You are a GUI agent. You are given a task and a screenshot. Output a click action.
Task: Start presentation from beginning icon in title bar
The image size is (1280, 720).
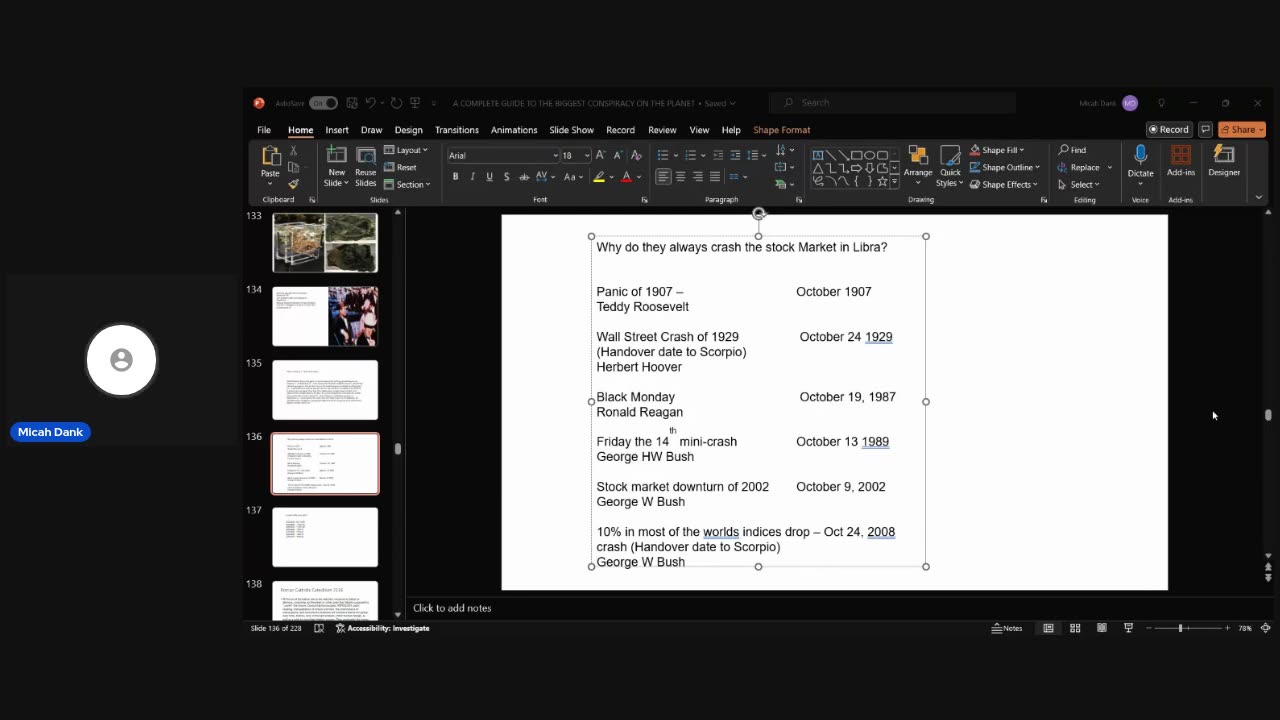[x=415, y=103]
